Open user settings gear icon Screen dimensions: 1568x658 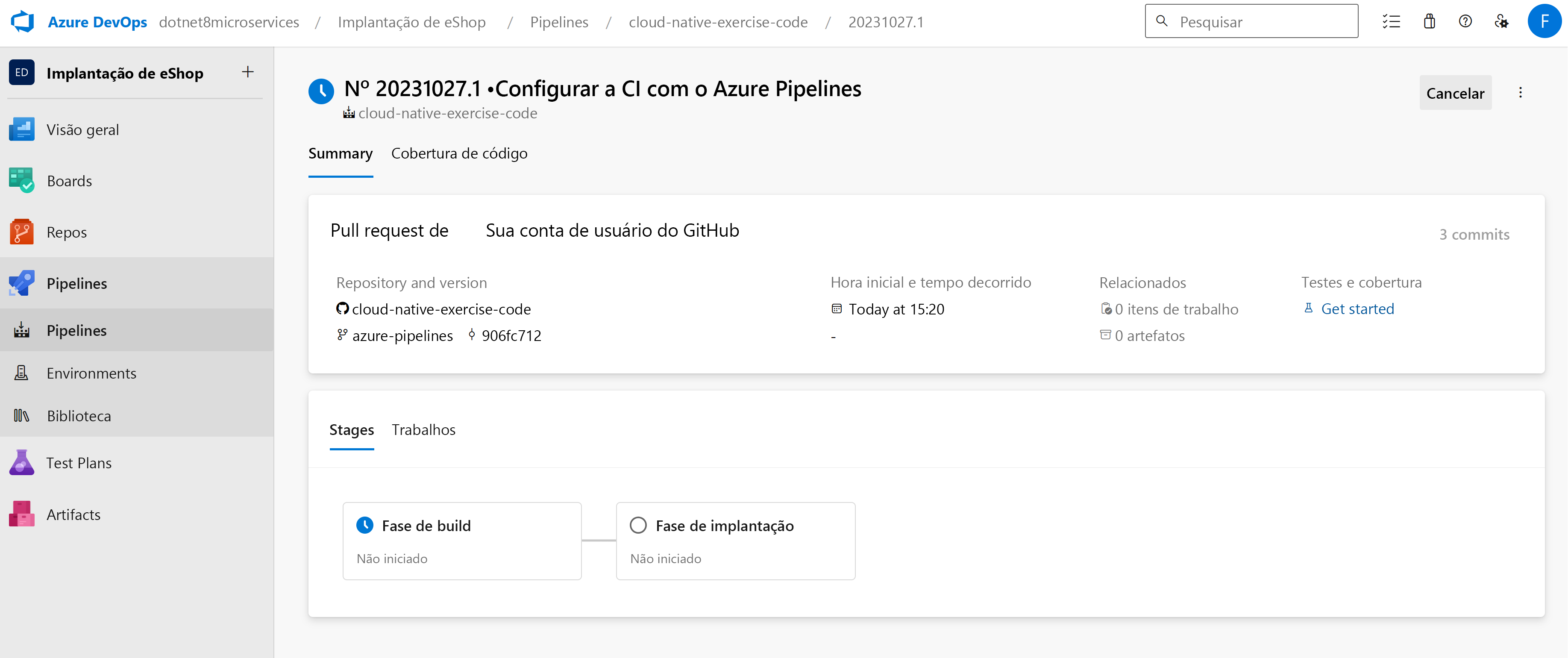coord(1502,21)
